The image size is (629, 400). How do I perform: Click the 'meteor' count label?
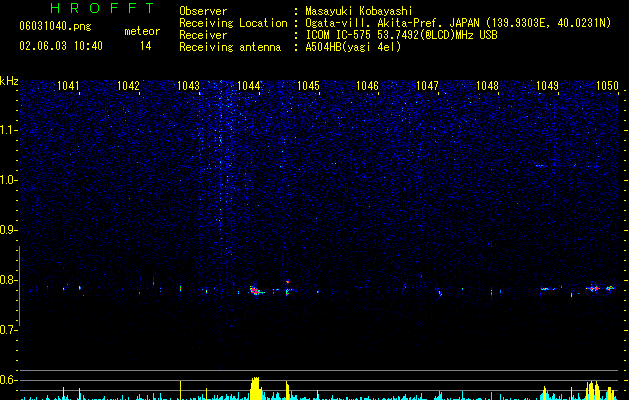[x=142, y=31]
